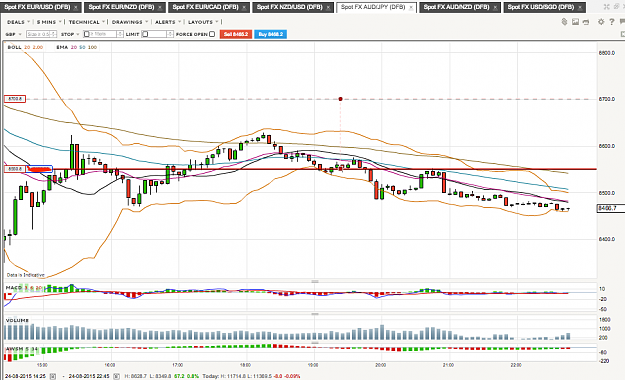Click the save chart image icon
The width and height of the screenshot is (625, 380).
tap(575, 22)
